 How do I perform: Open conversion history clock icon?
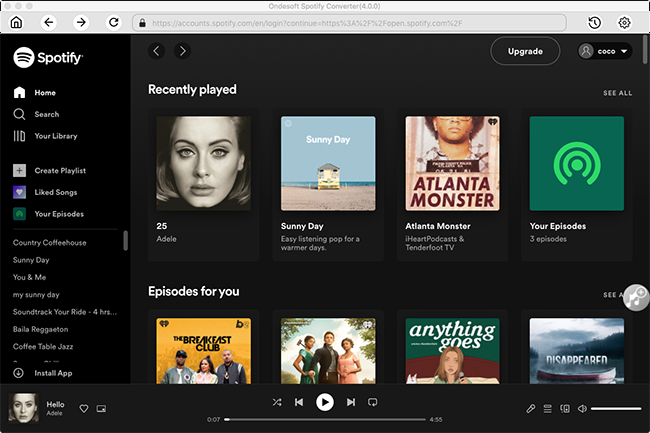[x=594, y=22]
